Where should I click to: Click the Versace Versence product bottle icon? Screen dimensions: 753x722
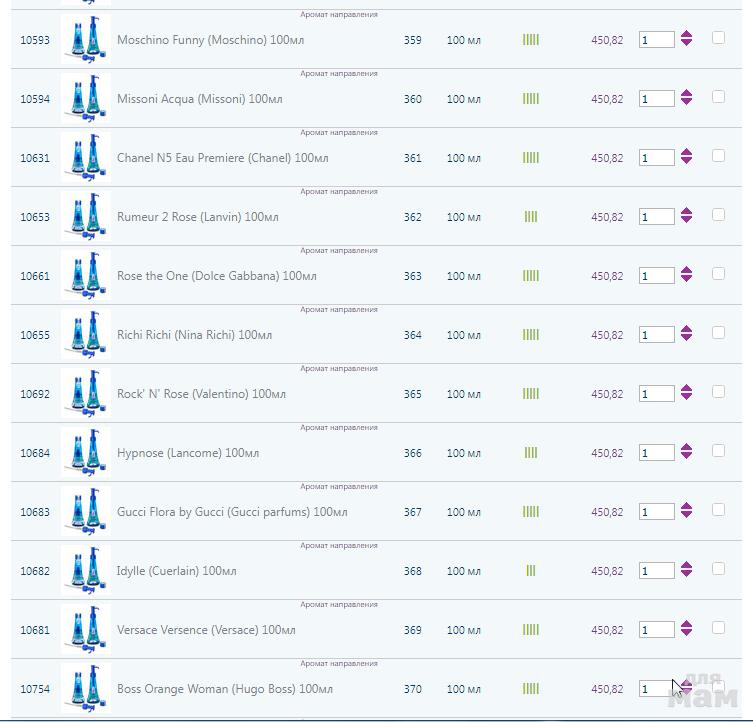pos(84,630)
